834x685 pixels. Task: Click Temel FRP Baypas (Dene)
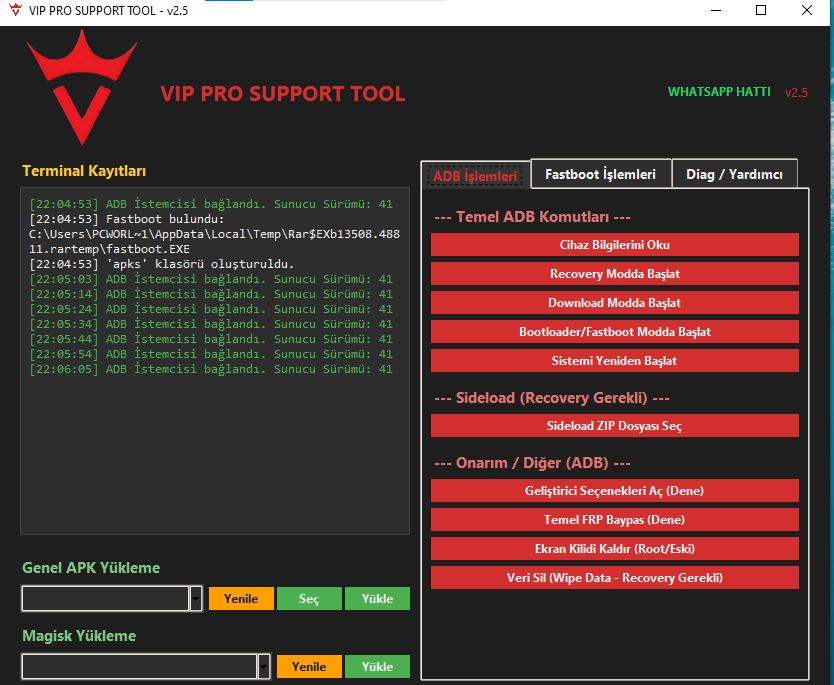point(614,519)
